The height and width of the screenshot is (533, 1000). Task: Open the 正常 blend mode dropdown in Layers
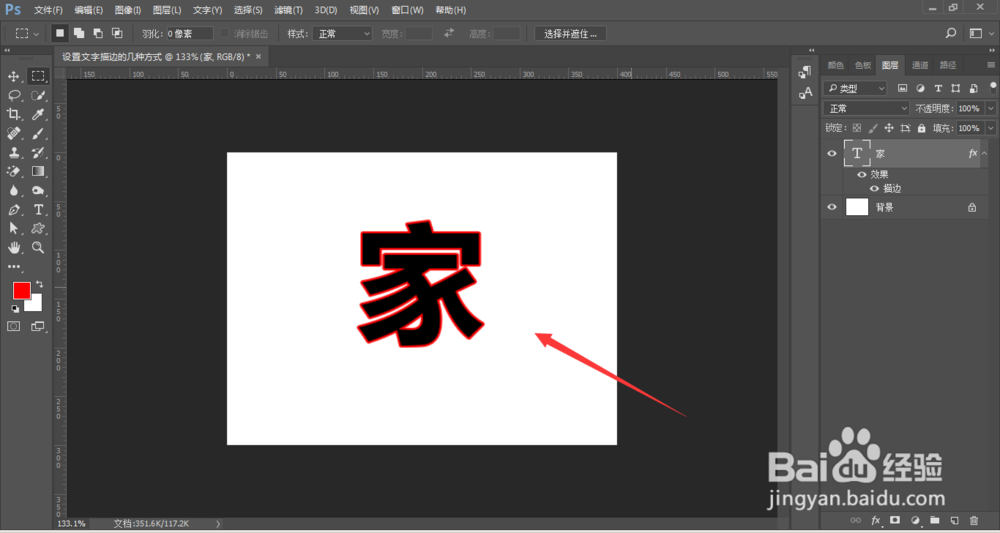(866, 108)
